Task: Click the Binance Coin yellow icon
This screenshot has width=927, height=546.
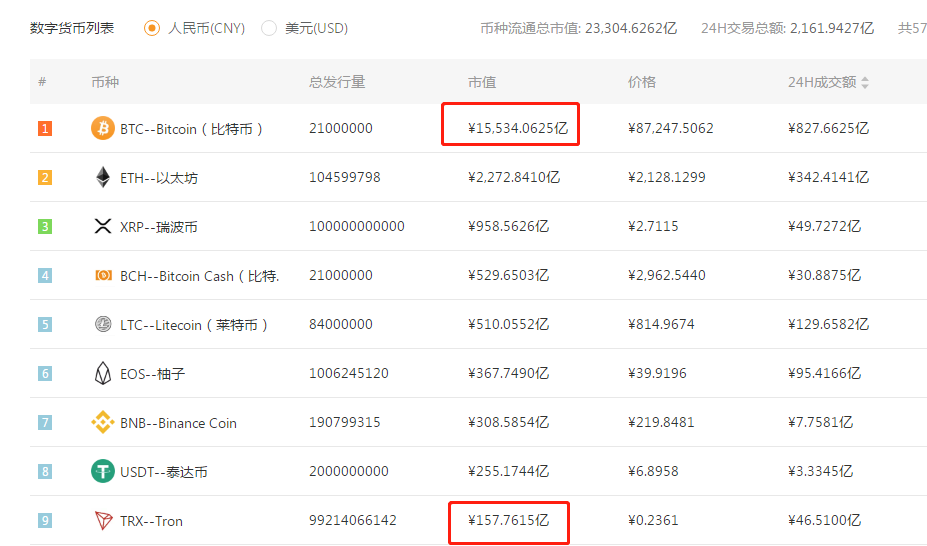Action: tap(103, 422)
